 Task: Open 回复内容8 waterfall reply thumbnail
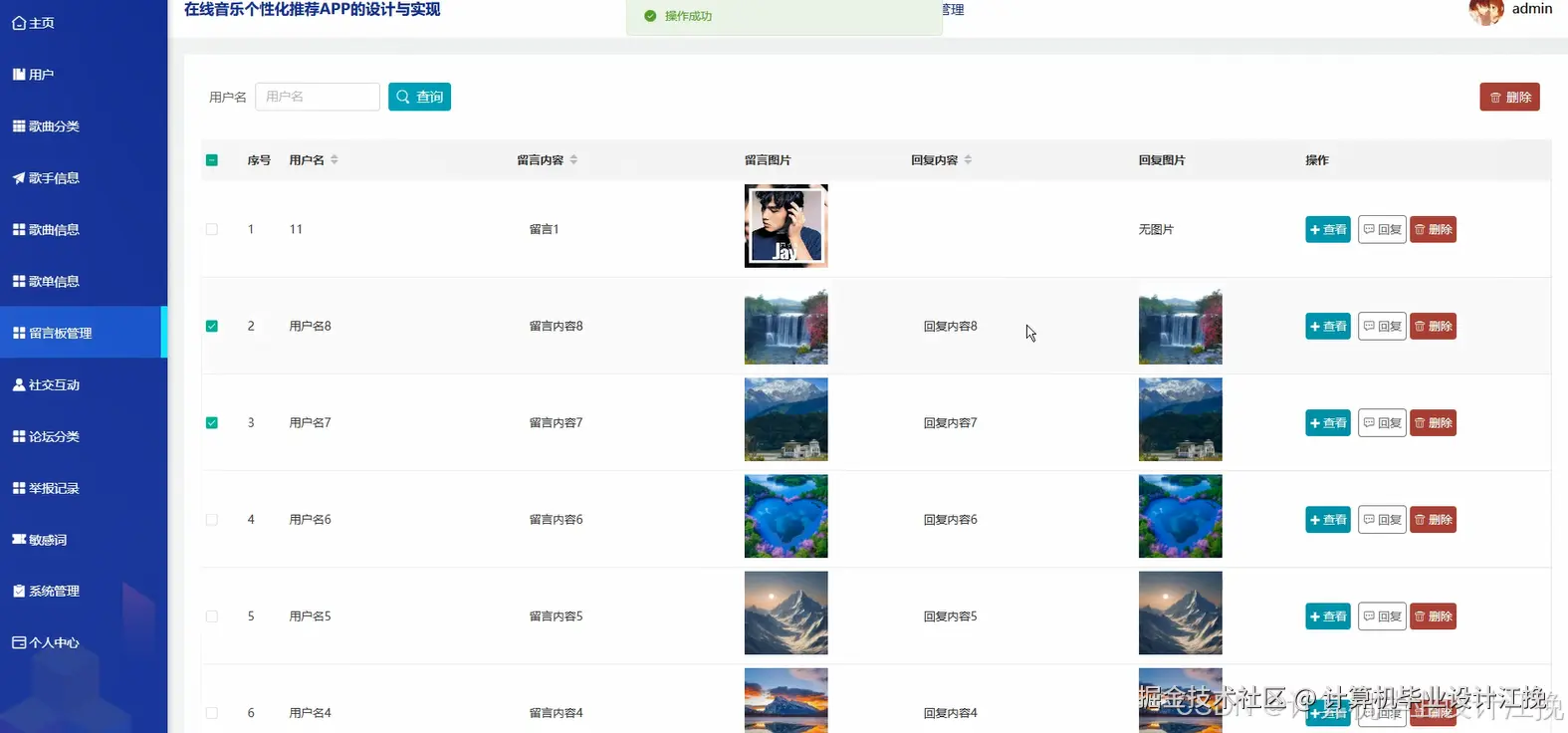(1181, 323)
